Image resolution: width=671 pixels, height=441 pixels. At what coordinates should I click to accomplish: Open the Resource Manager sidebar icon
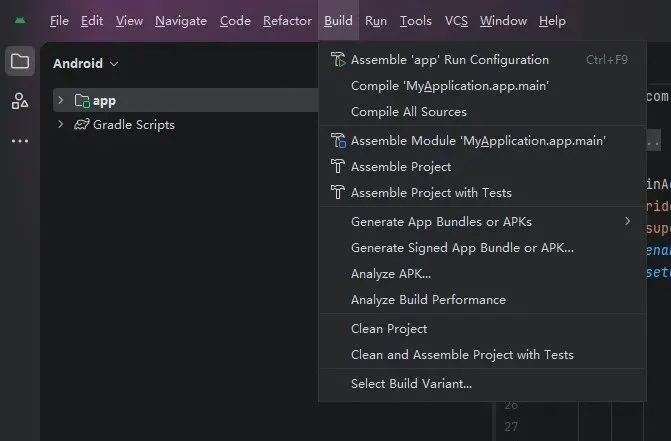click(x=20, y=101)
